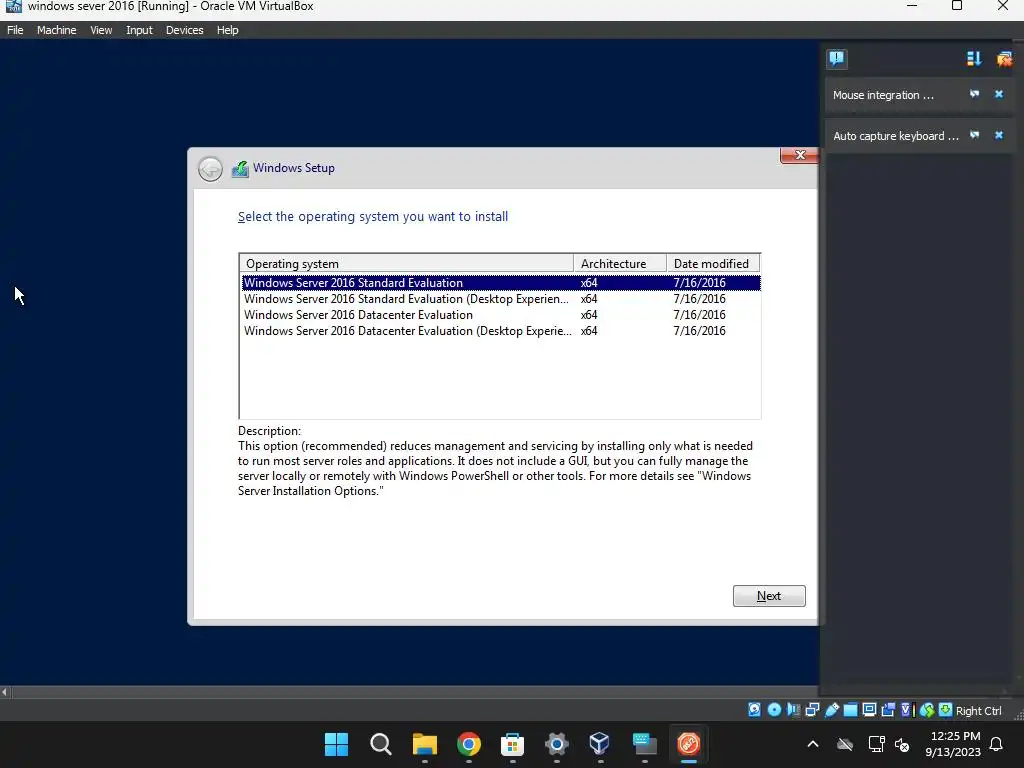Click the Architecture column header

tap(620, 263)
